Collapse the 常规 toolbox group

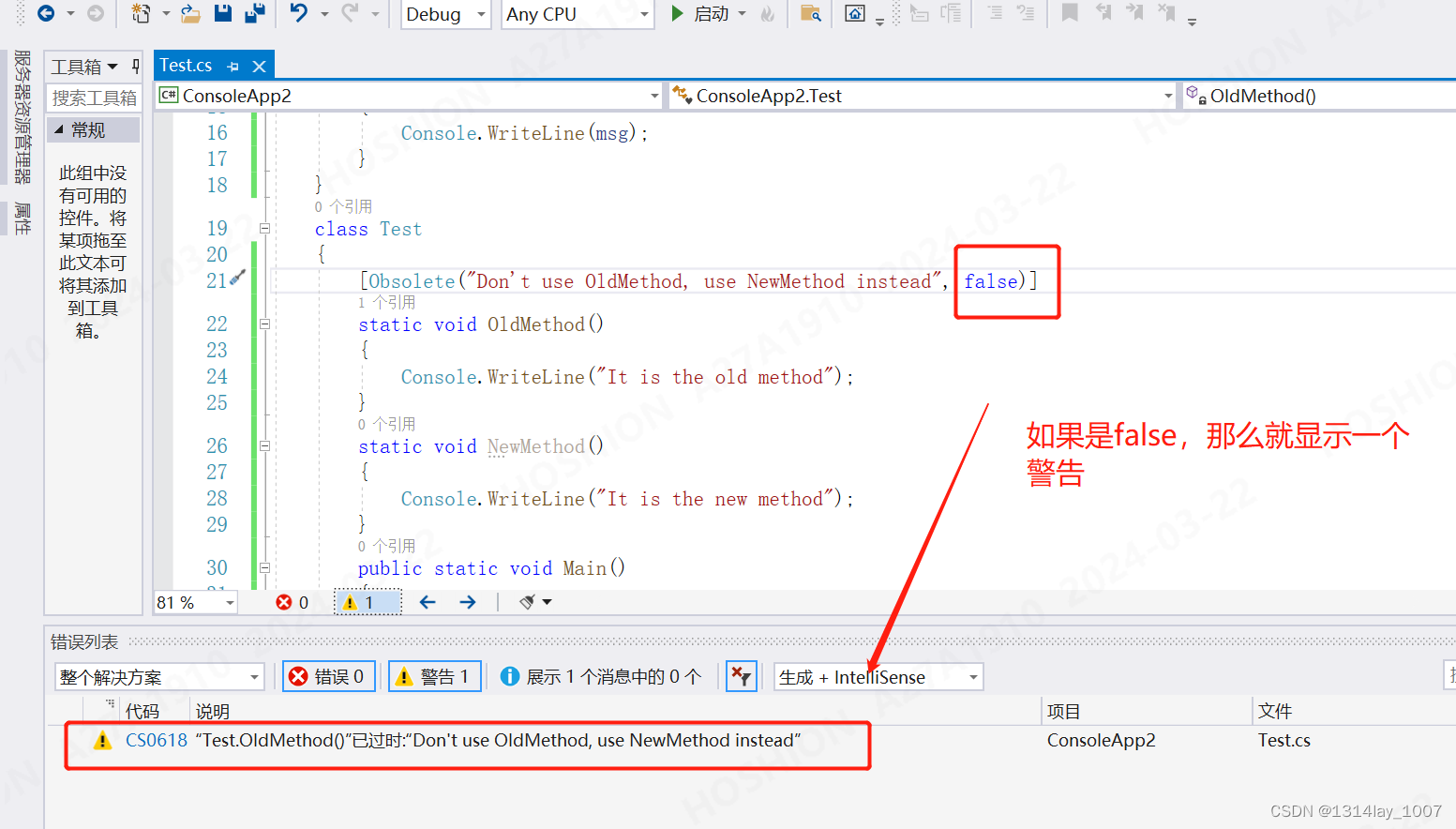pos(59,129)
